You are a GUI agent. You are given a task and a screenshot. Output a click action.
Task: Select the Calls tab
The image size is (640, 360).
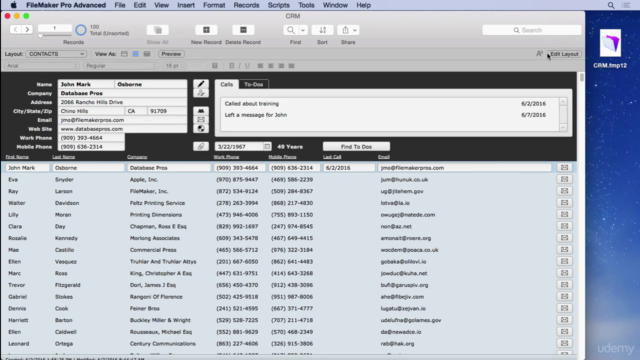coord(227,84)
